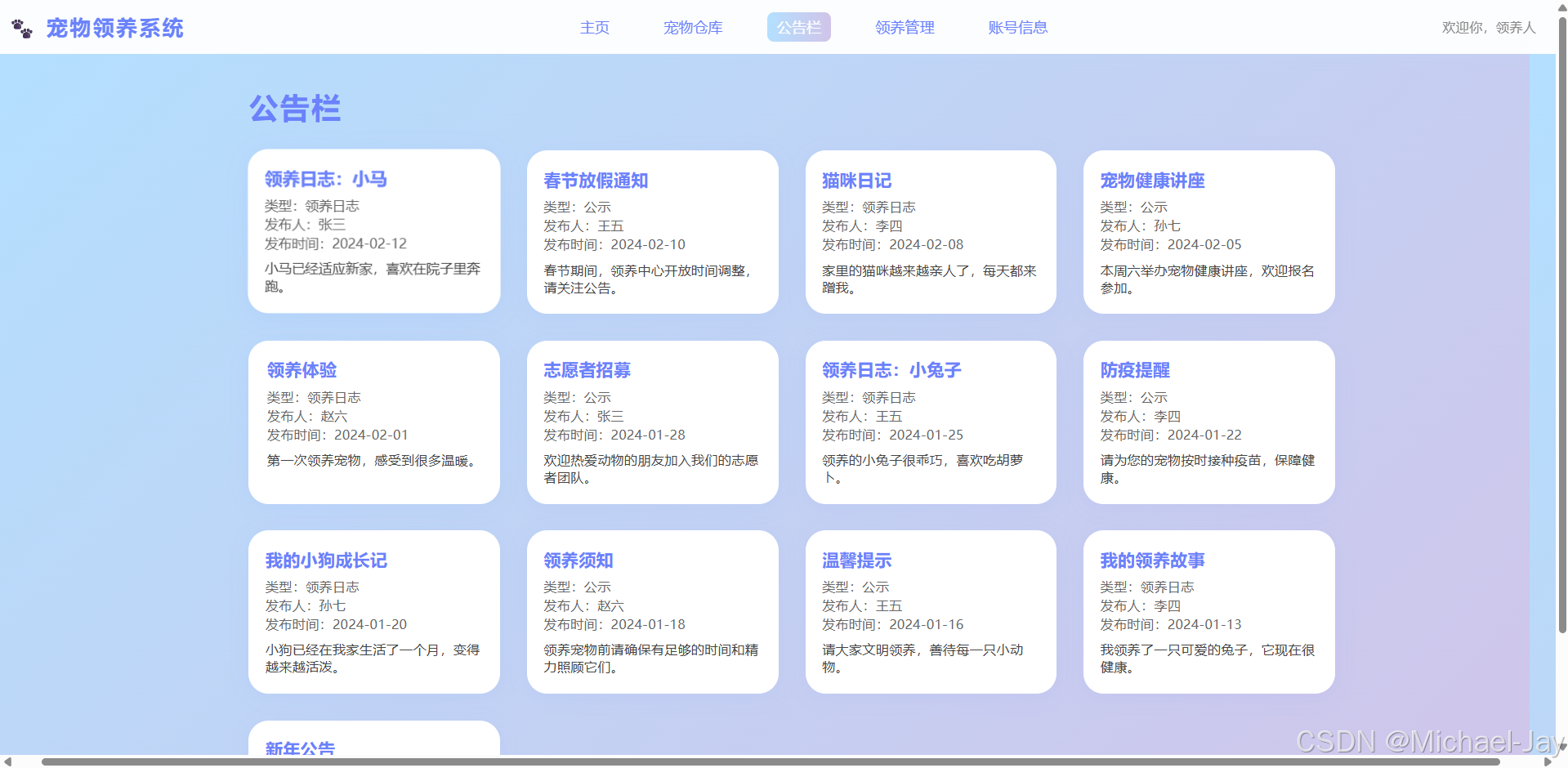
Task: Click the horizontal scrollbar right arrow
Action: (x=1547, y=761)
